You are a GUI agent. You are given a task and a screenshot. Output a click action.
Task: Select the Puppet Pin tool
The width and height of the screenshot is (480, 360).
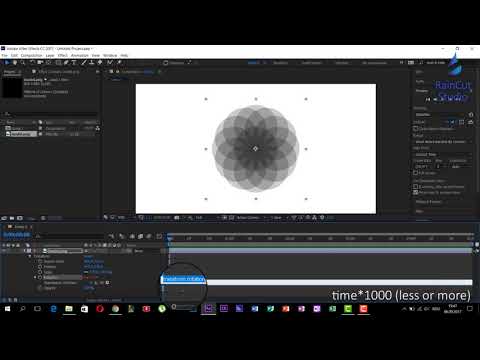point(119,63)
